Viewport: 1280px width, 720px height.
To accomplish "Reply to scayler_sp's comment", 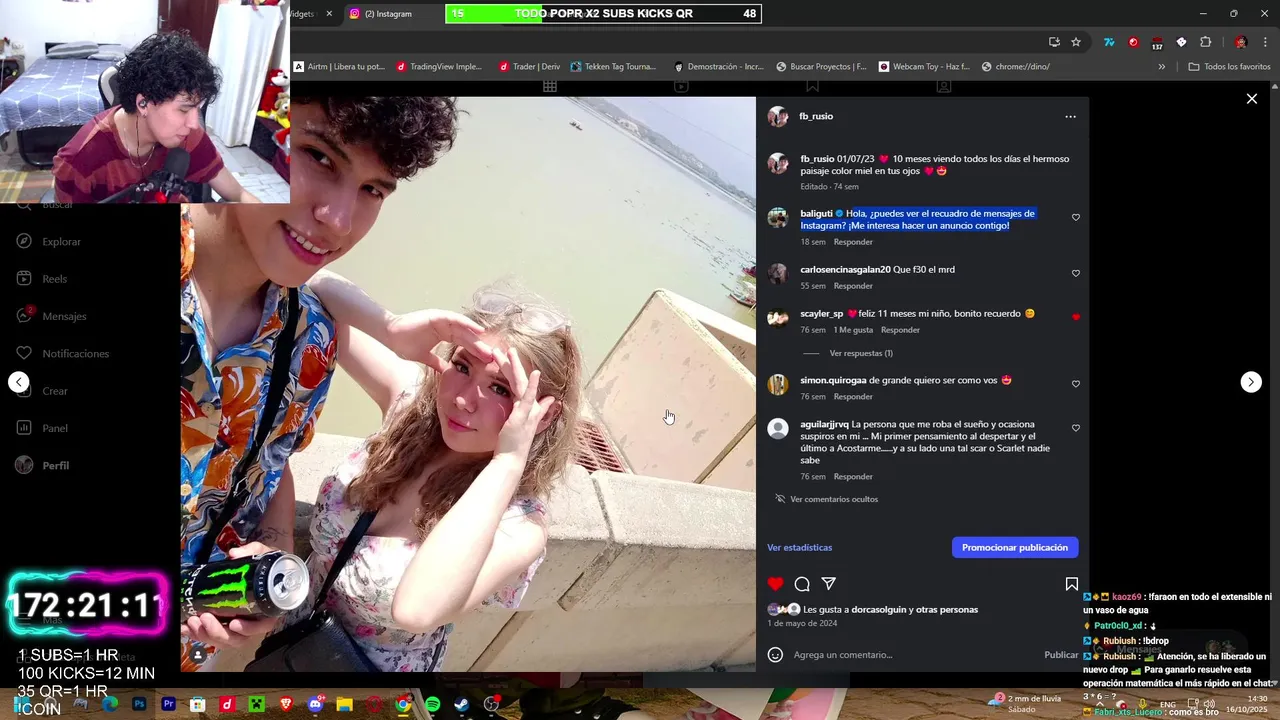I will click(900, 330).
